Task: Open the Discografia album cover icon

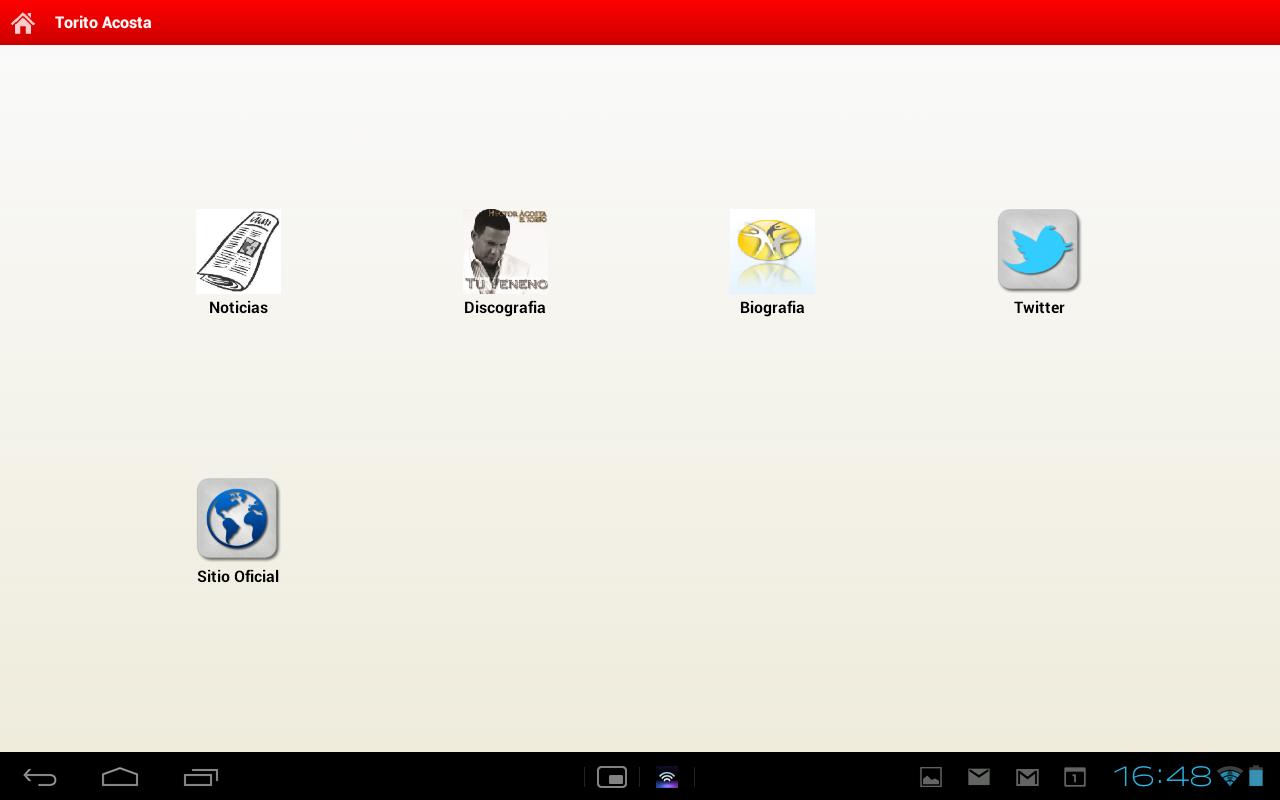Action: 505,251
